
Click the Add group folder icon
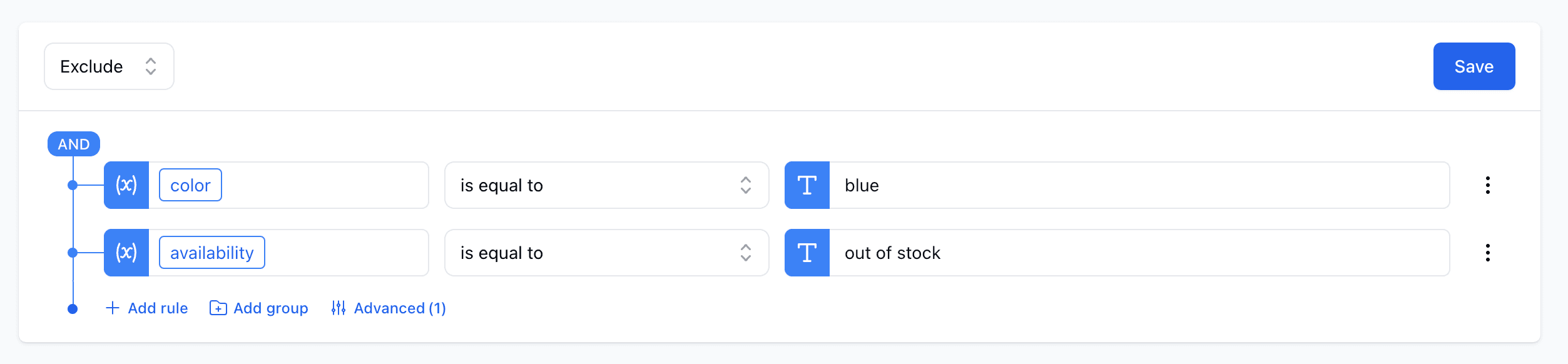[218, 308]
